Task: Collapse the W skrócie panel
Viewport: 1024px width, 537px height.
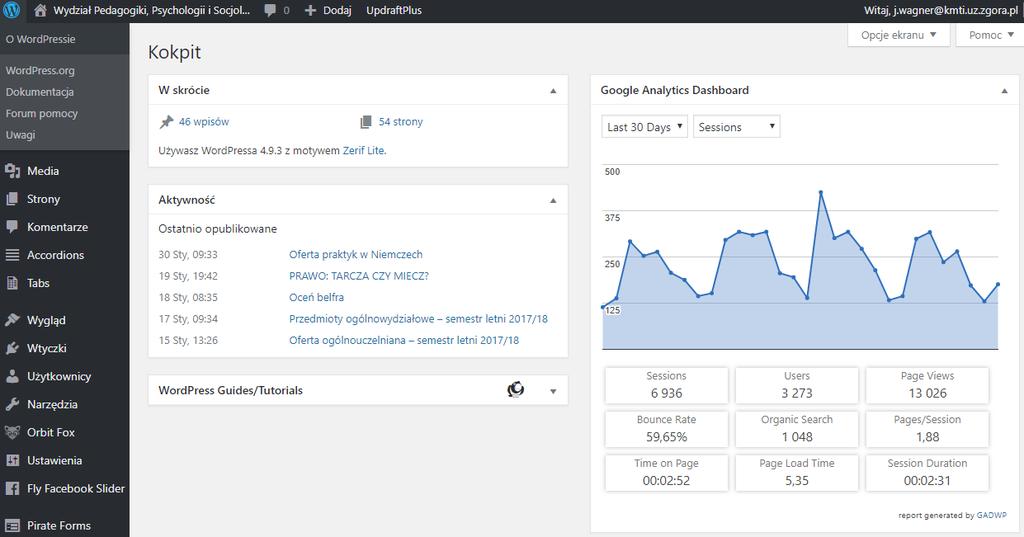Action: pyautogui.click(x=553, y=91)
